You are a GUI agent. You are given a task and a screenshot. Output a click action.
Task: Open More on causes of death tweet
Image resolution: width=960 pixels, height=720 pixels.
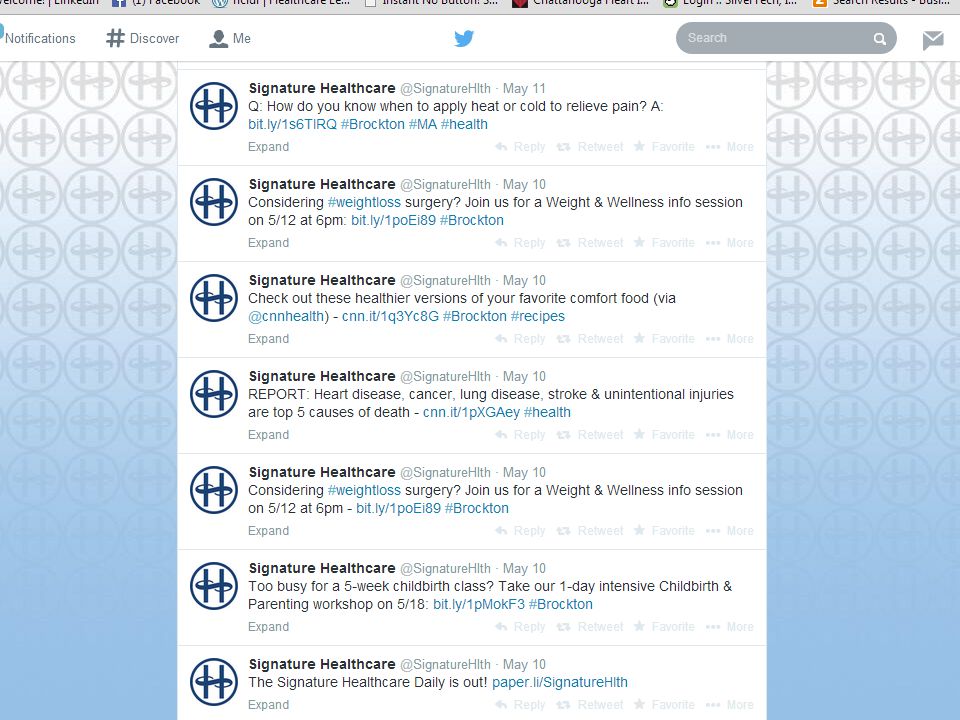(x=729, y=435)
